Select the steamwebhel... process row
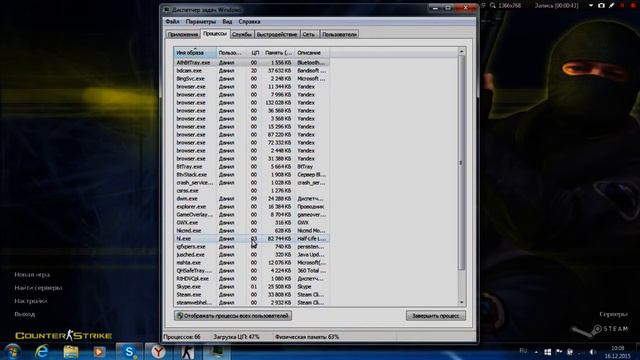This screenshot has height=360, width=640. pos(251,302)
